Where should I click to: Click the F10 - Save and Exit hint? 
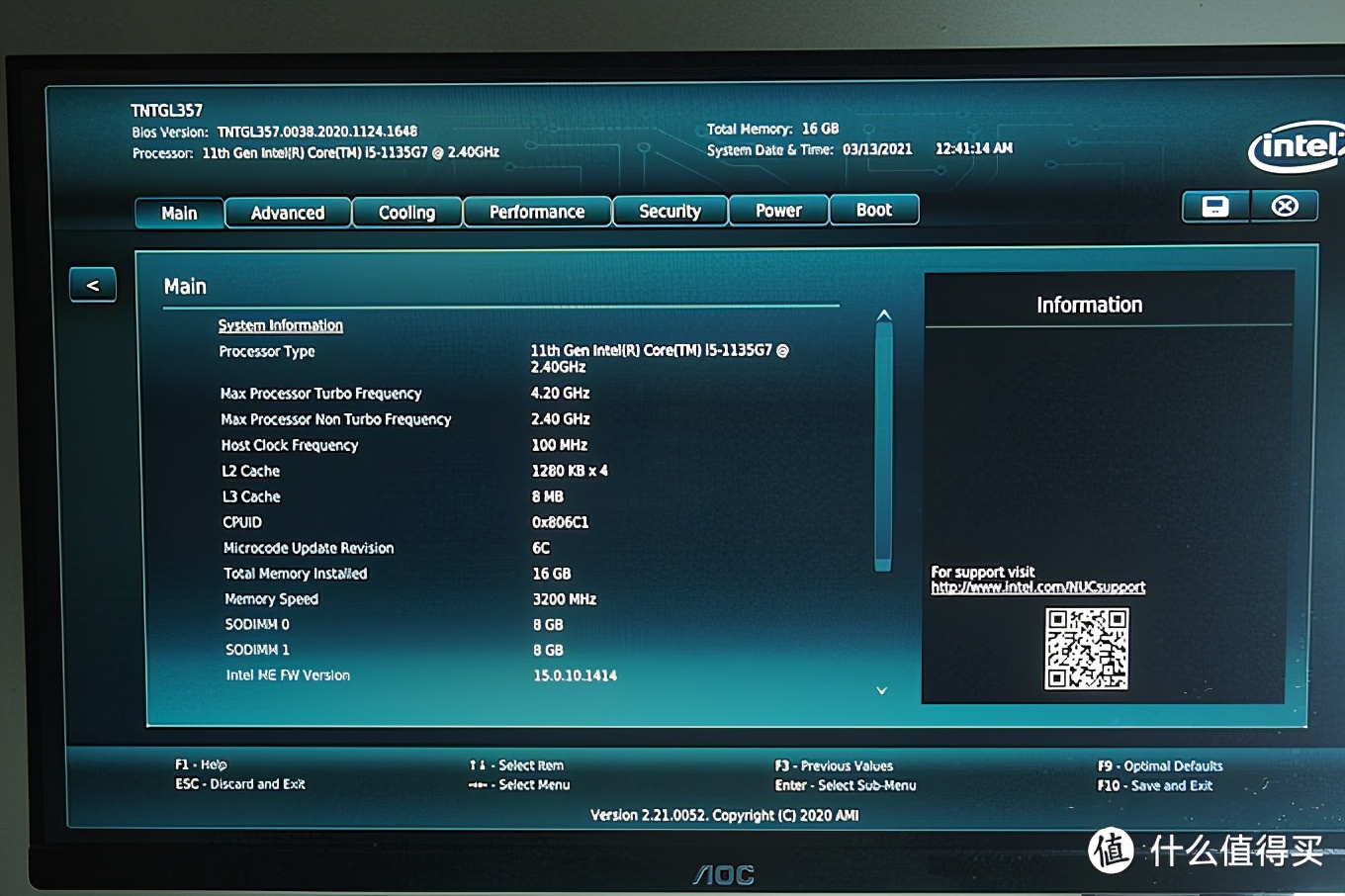[x=1155, y=785]
